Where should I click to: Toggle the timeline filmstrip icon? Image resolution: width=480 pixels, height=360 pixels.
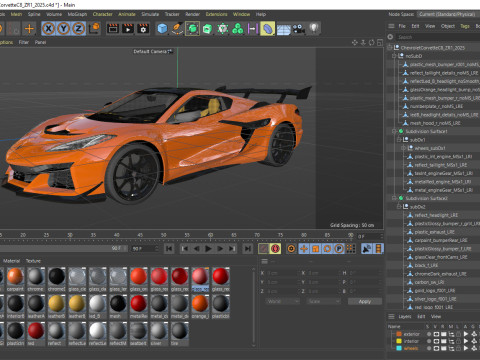pyautogui.click(x=379, y=249)
